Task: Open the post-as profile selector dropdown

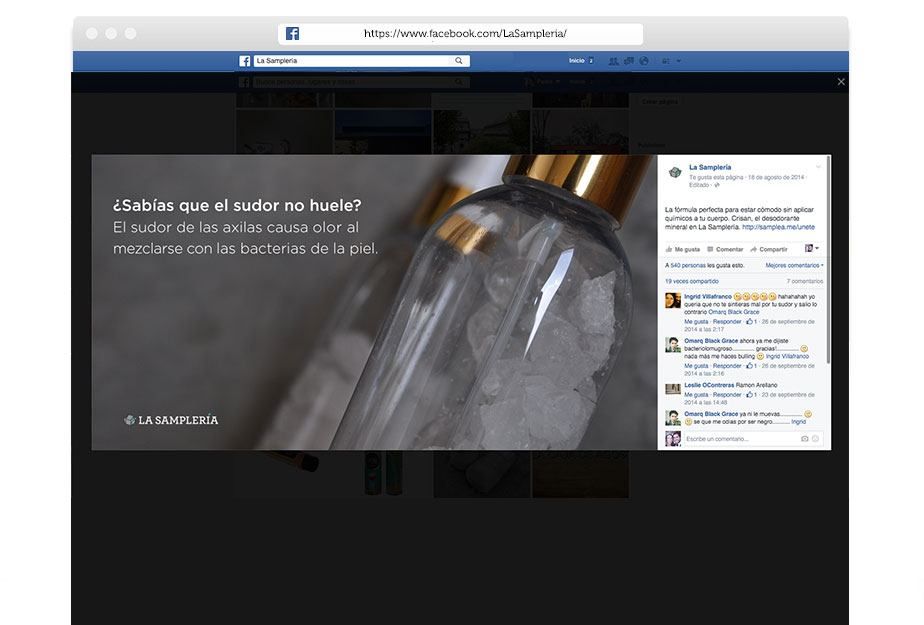Action: click(x=812, y=249)
